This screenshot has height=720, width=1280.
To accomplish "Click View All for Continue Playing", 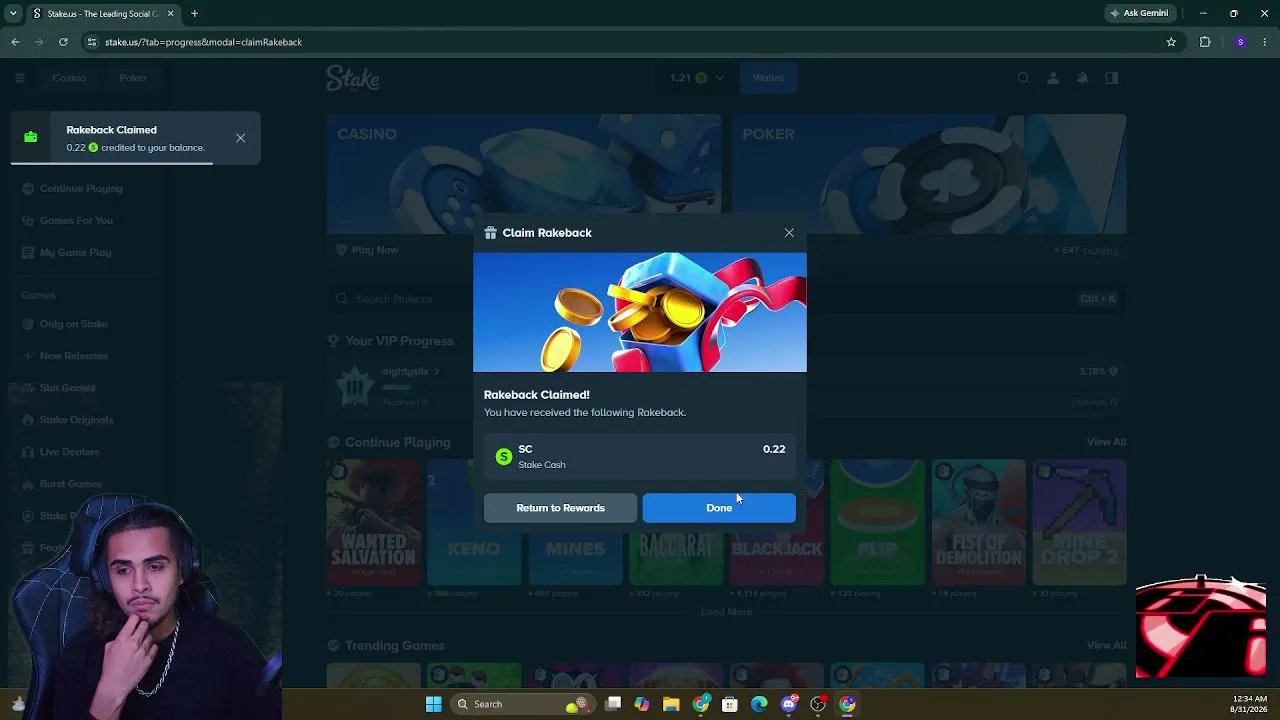I will tap(1106, 442).
